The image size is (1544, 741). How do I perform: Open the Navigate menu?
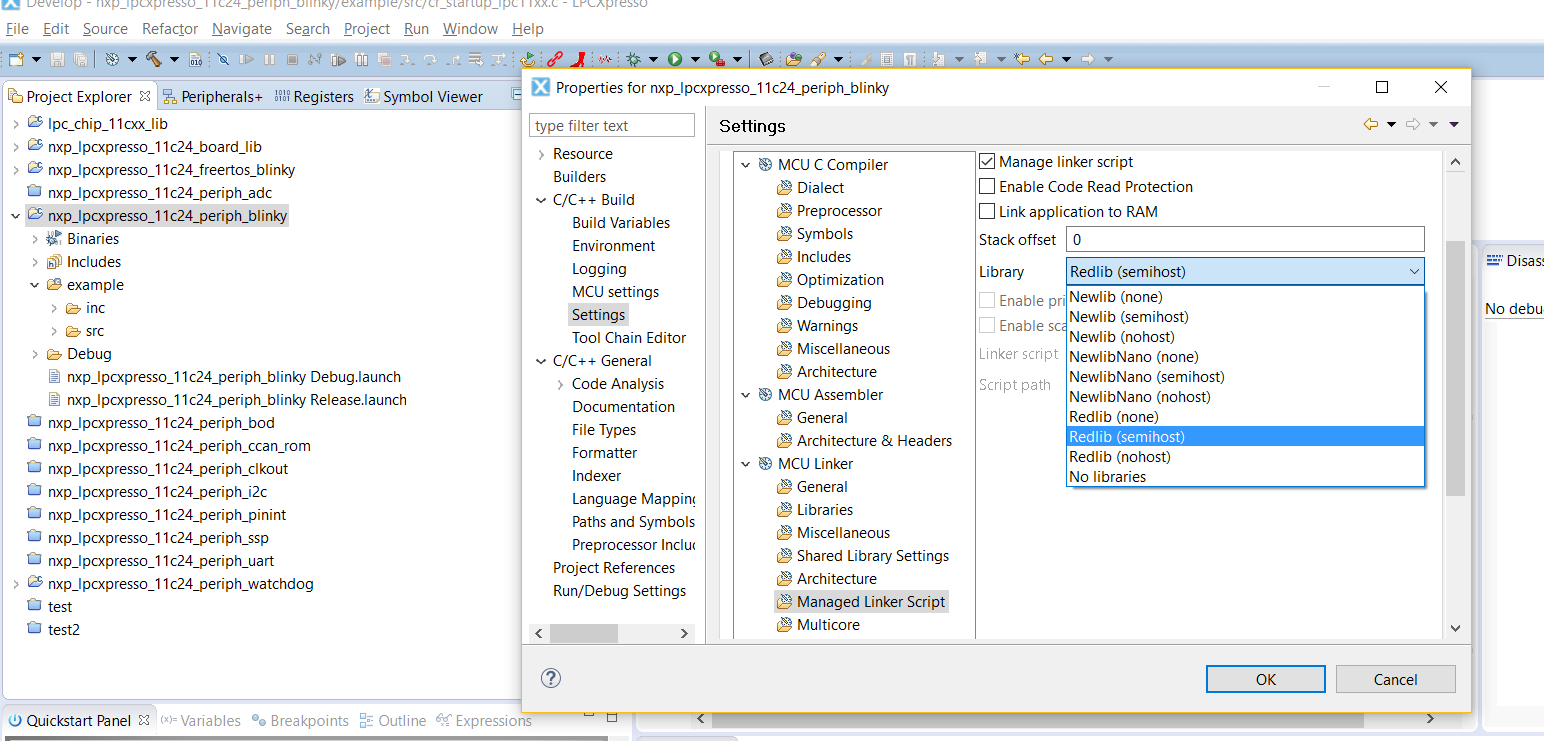pos(242,28)
